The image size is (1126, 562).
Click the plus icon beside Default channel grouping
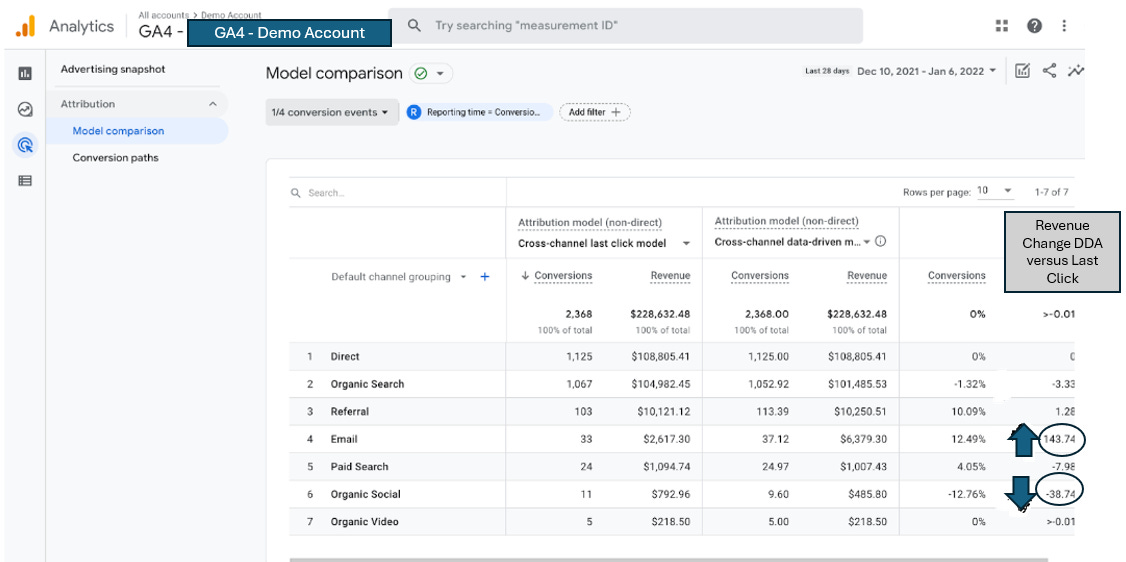(x=485, y=277)
